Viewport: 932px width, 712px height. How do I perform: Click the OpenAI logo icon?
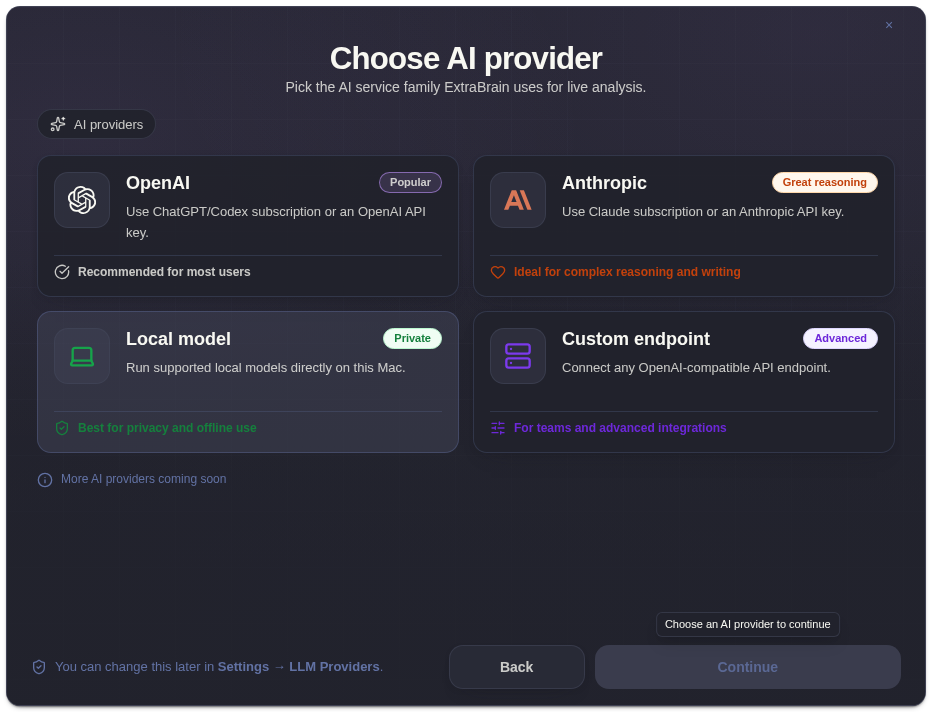click(82, 200)
